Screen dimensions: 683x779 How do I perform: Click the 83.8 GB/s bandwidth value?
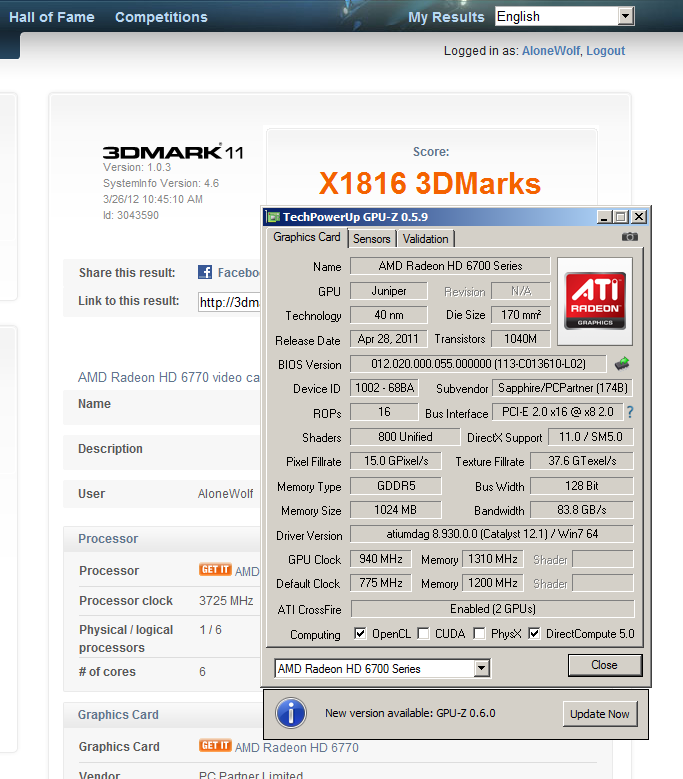582,510
